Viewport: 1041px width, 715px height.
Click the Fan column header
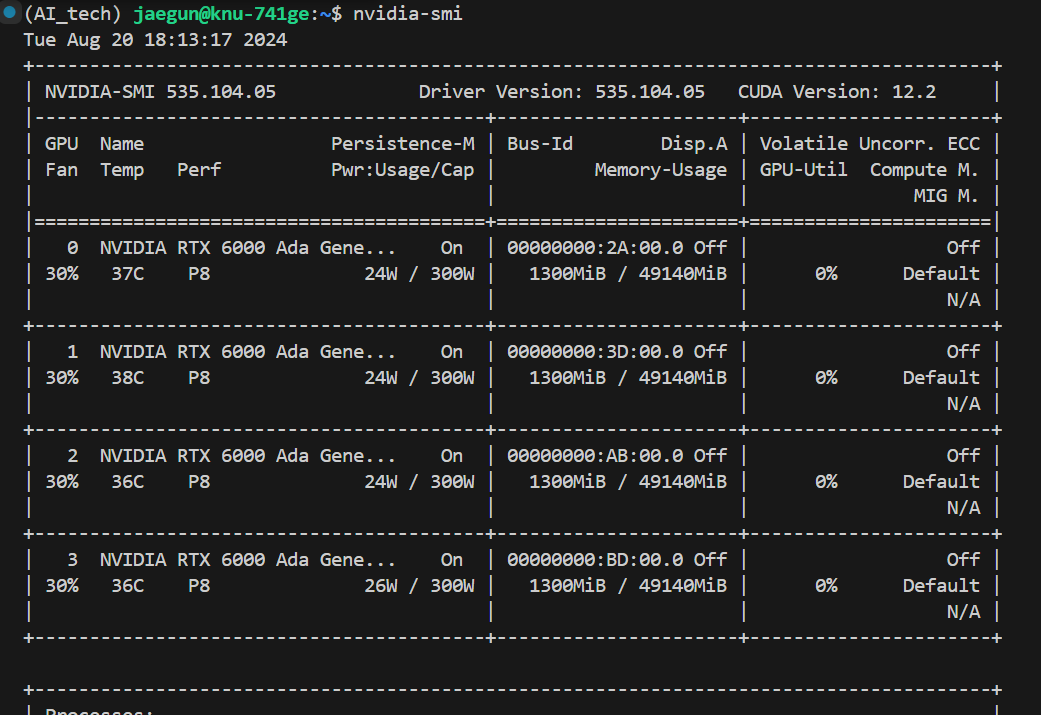tap(61, 170)
